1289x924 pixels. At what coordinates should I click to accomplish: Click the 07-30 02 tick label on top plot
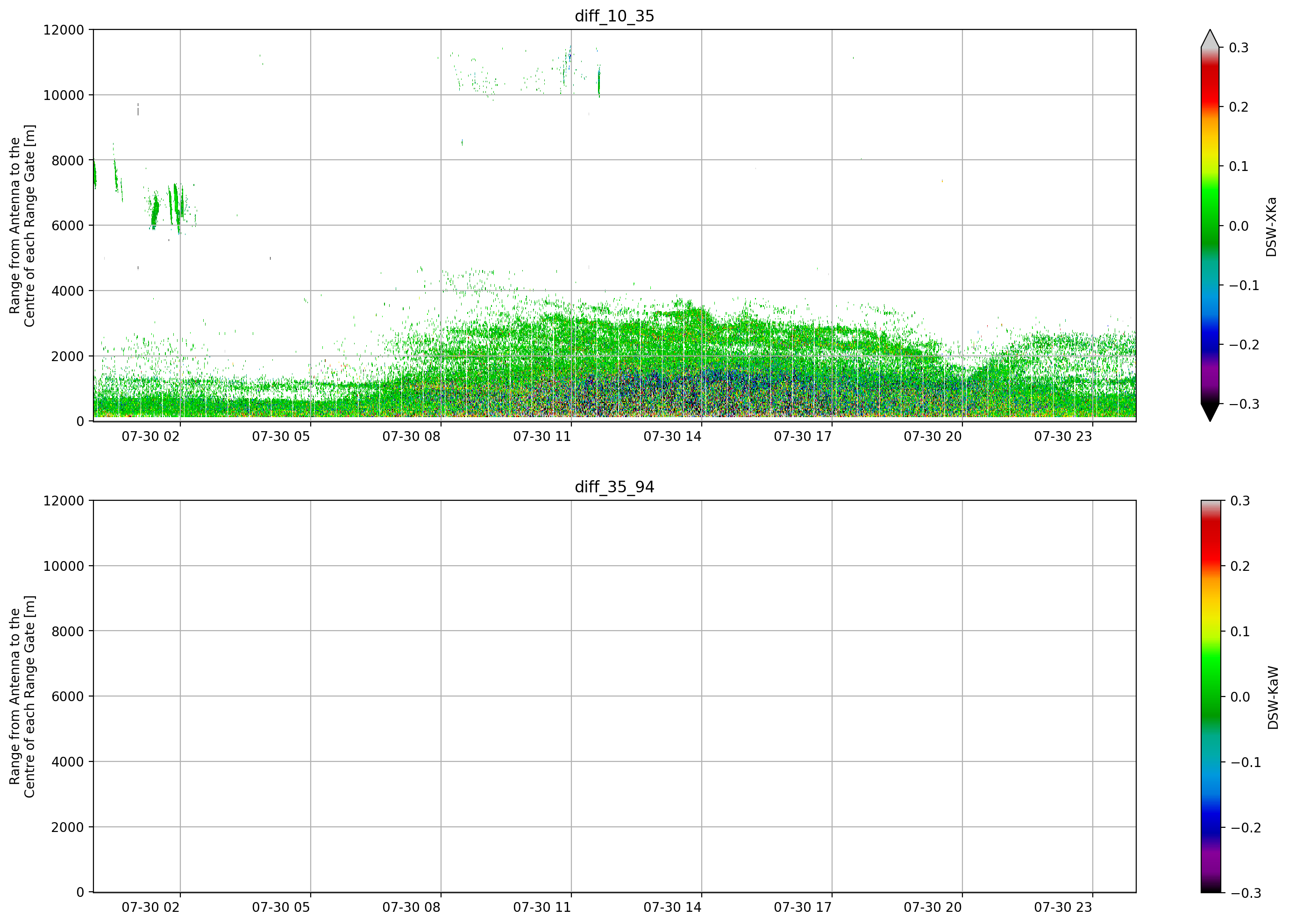click(150, 436)
